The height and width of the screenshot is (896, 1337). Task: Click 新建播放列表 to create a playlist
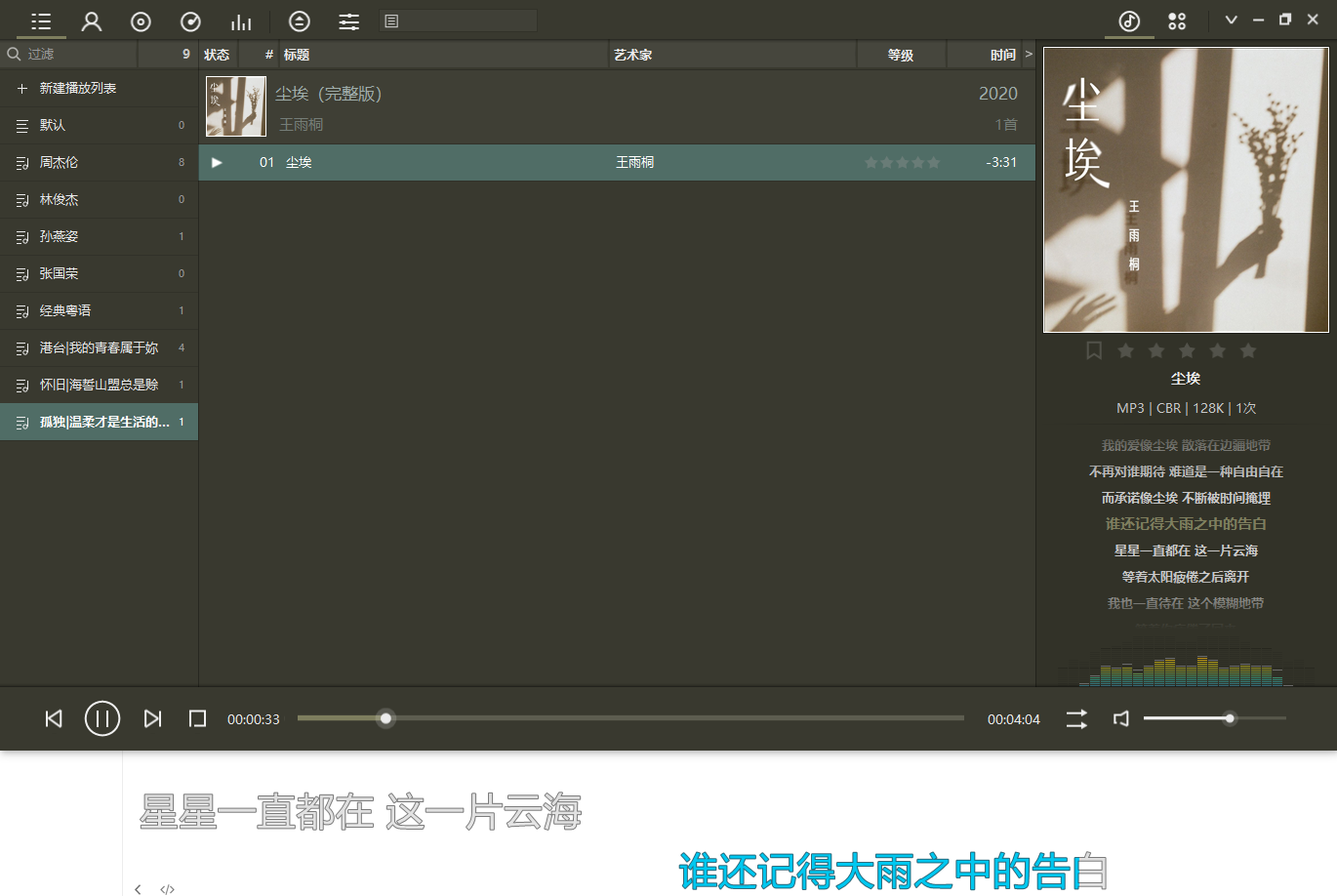point(99,88)
